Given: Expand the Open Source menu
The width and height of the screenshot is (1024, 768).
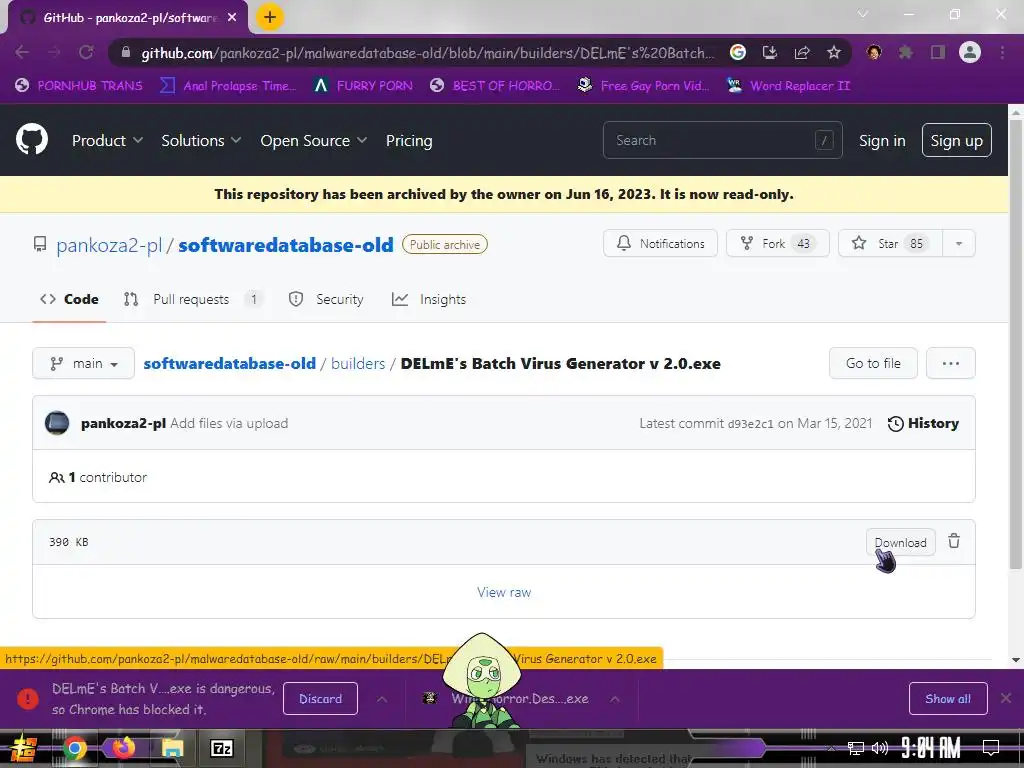Looking at the screenshot, I should pos(313,140).
